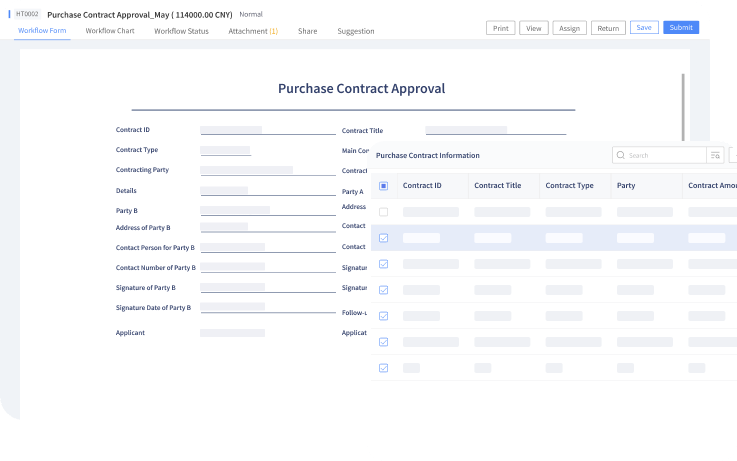This screenshot has height=461, width=737.
Task: Click the View button
Action: (x=533, y=28)
